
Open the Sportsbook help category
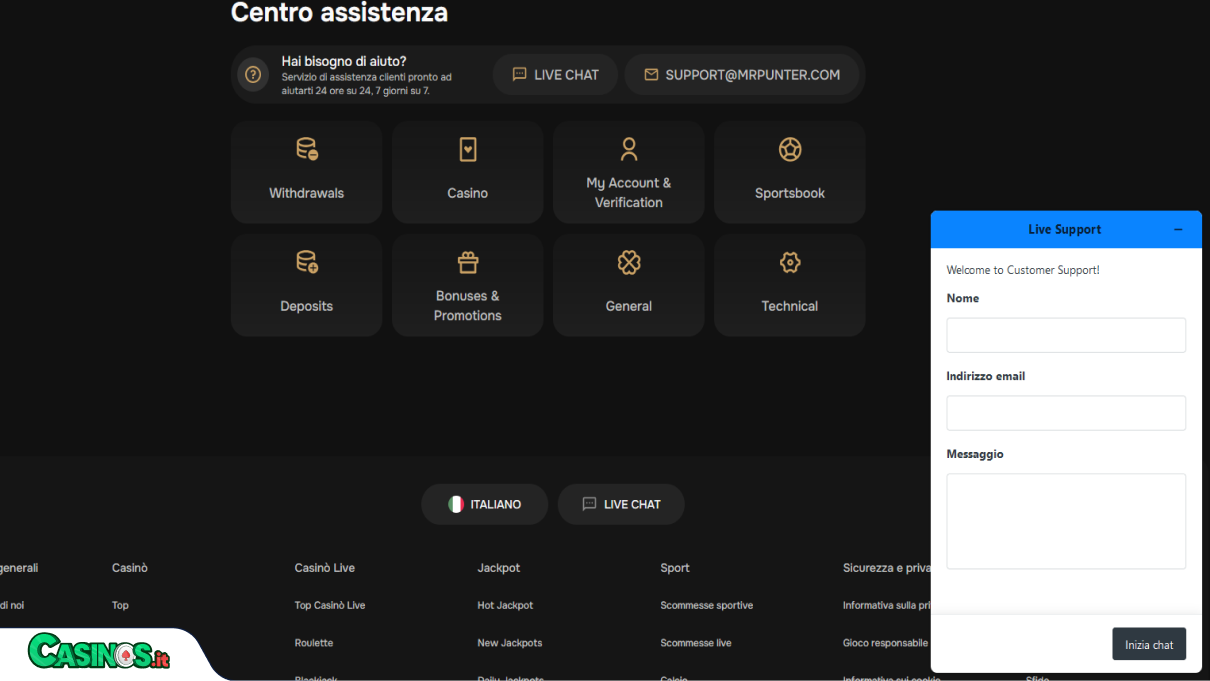[789, 172]
